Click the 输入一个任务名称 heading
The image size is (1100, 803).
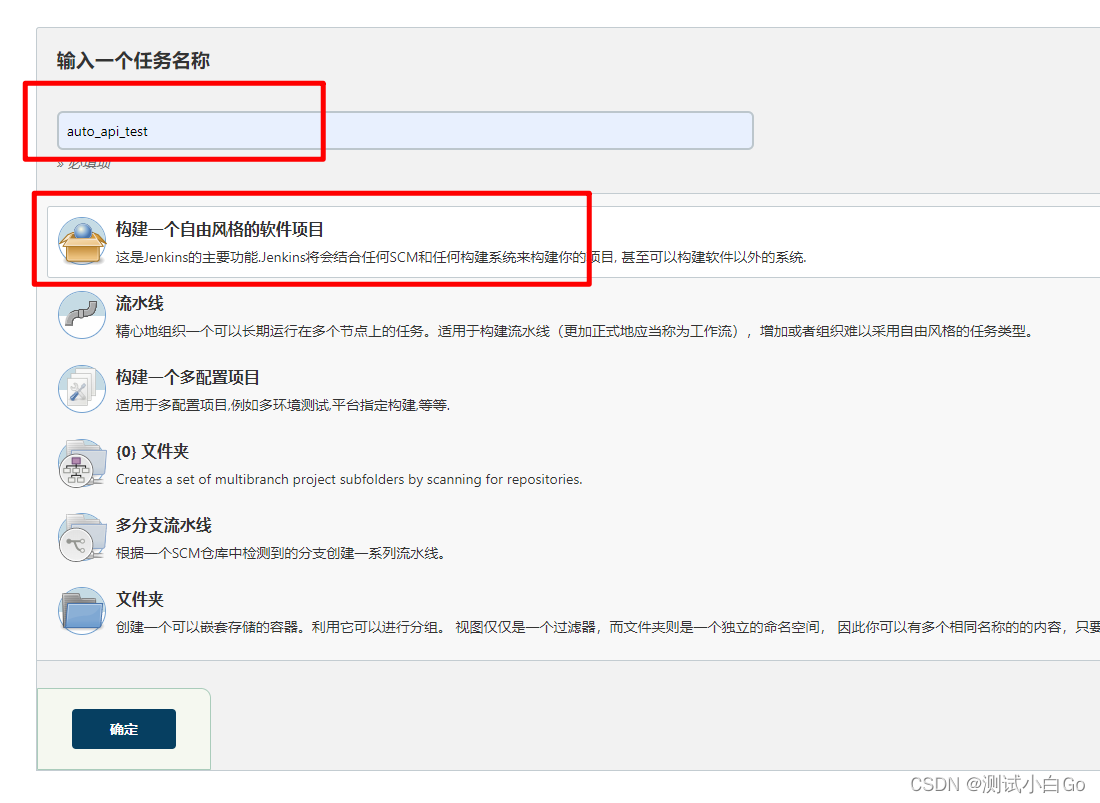(x=133, y=61)
